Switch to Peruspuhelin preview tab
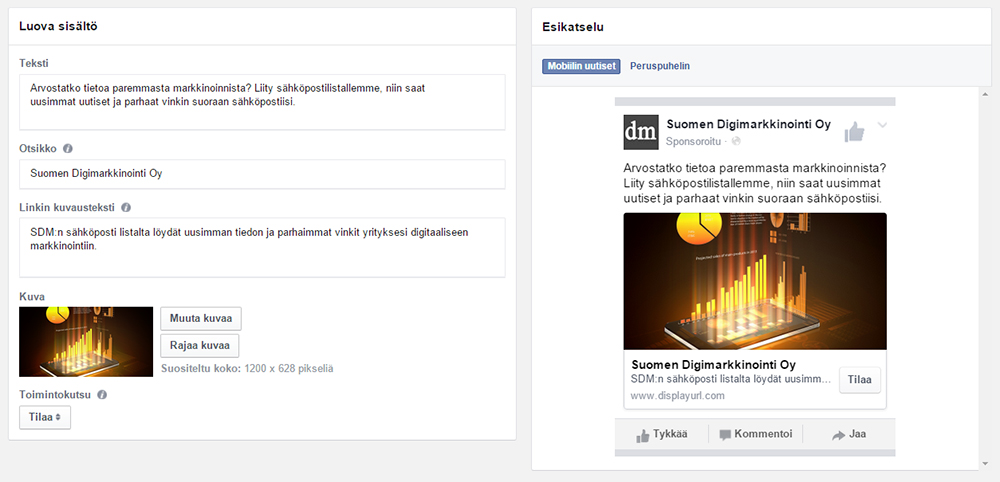Screen dimensions: 1000x482 (x=659, y=66)
